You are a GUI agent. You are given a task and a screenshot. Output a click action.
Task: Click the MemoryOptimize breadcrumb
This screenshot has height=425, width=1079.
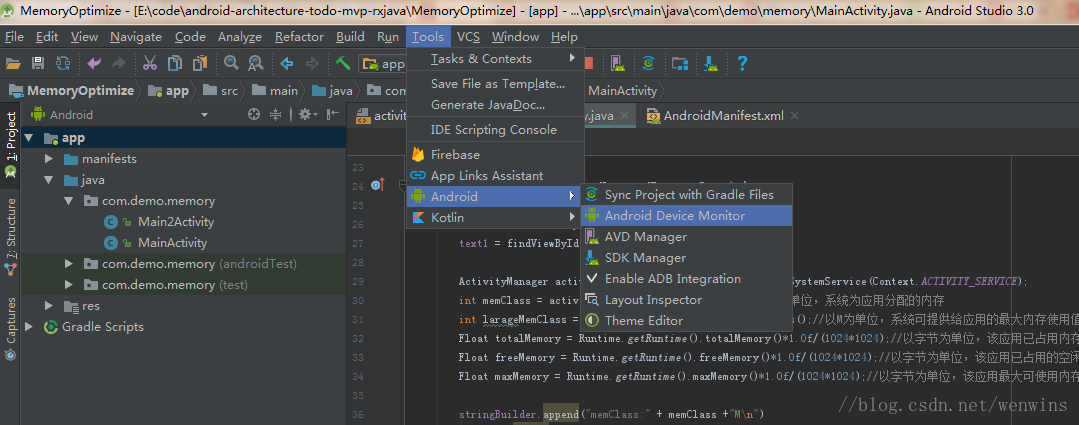72,91
